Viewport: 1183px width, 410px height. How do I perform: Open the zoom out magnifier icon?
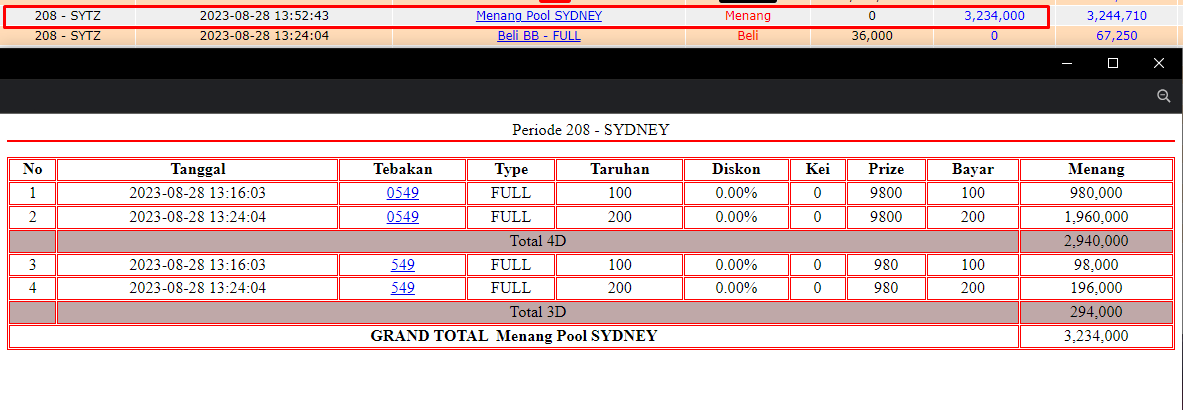1163,96
